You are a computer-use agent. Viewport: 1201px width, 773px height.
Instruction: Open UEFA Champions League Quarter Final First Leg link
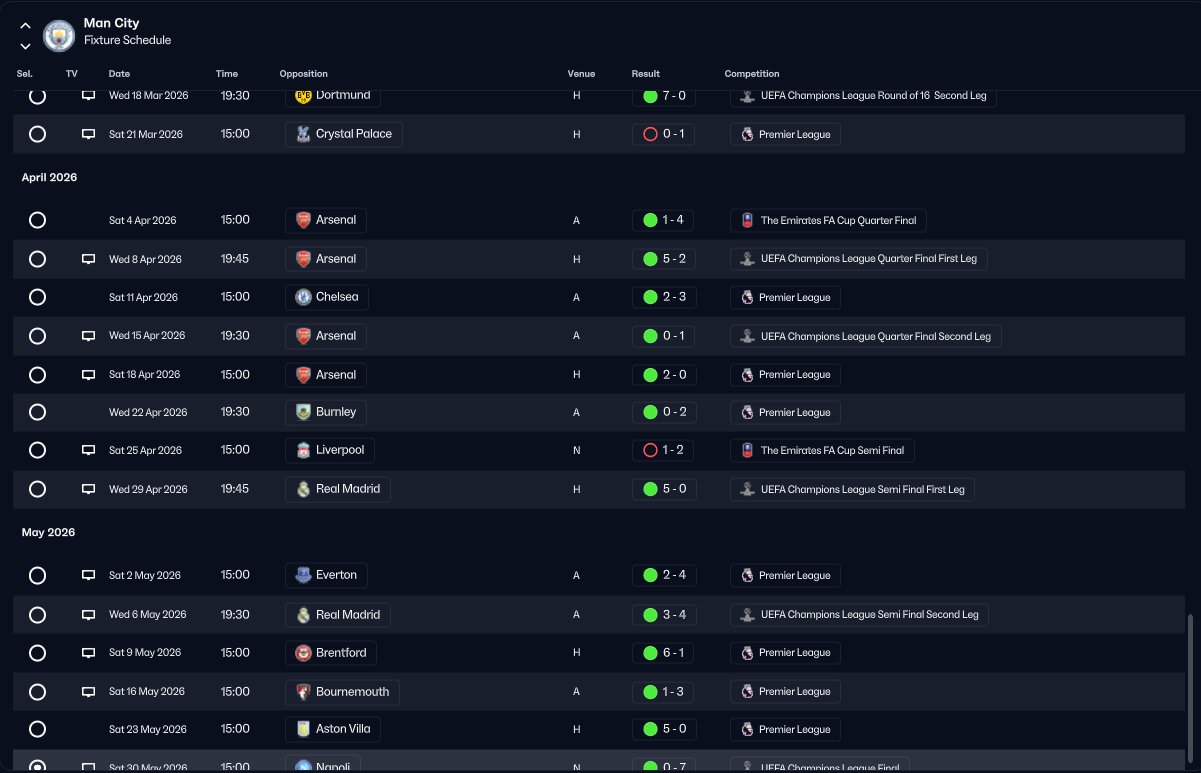[859, 258]
